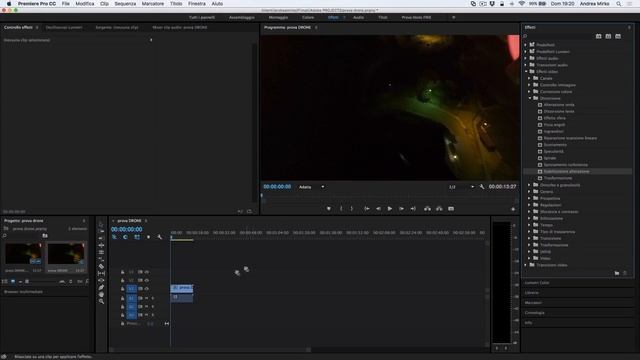Click Mark In button in Program monitor
The height and width of the screenshot is (360, 640).
tap(341, 209)
